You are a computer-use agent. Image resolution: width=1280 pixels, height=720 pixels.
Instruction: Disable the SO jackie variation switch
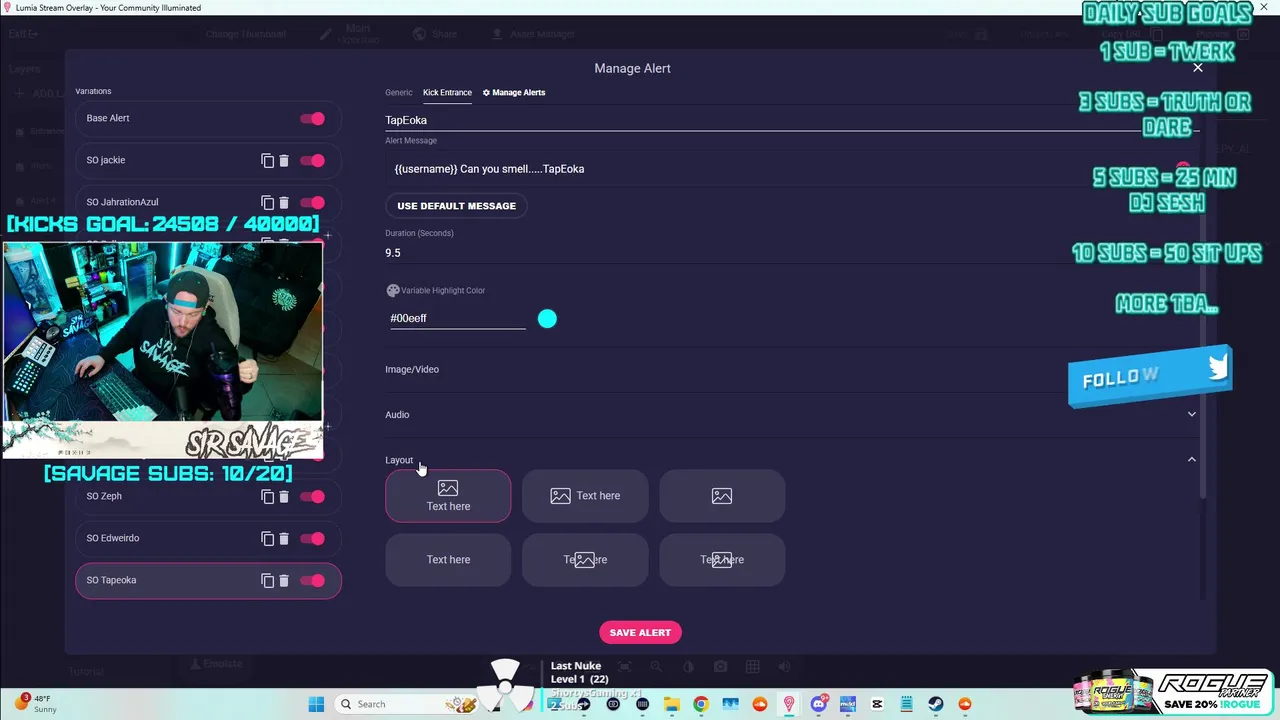pos(313,160)
